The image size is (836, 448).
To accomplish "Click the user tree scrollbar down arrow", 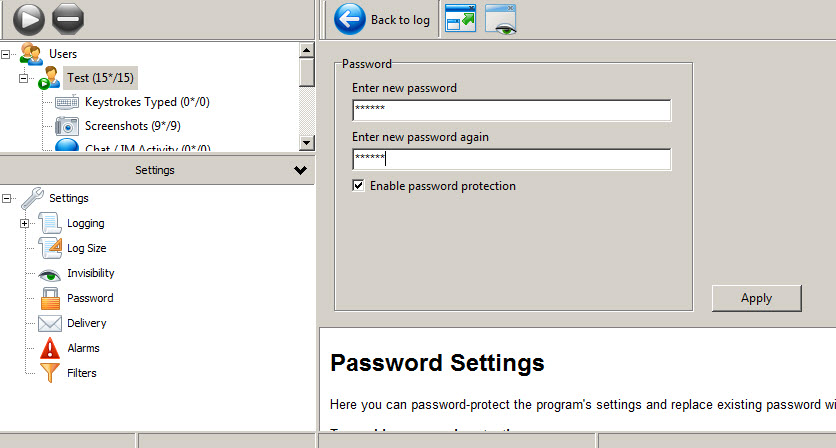I will point(307,142).
